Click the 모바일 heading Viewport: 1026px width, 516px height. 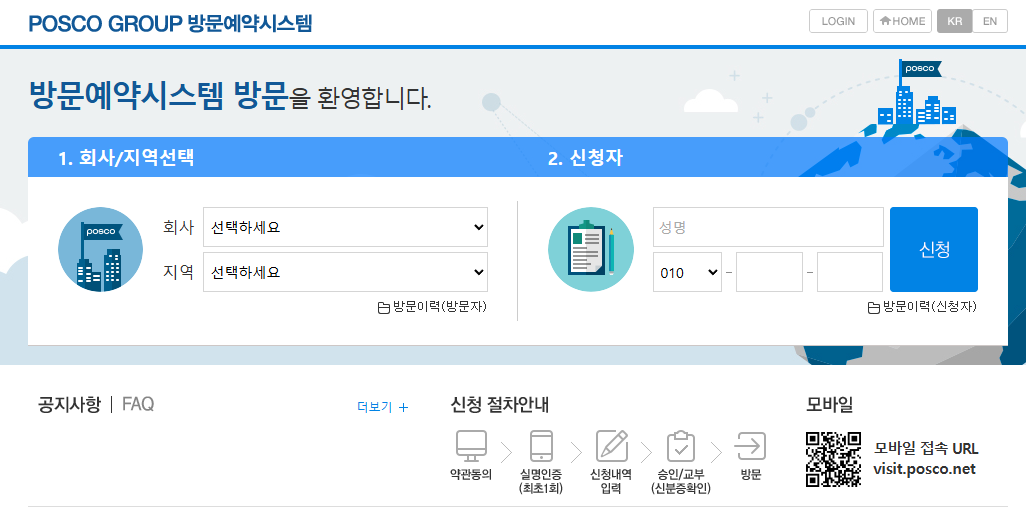coord(829,405)
